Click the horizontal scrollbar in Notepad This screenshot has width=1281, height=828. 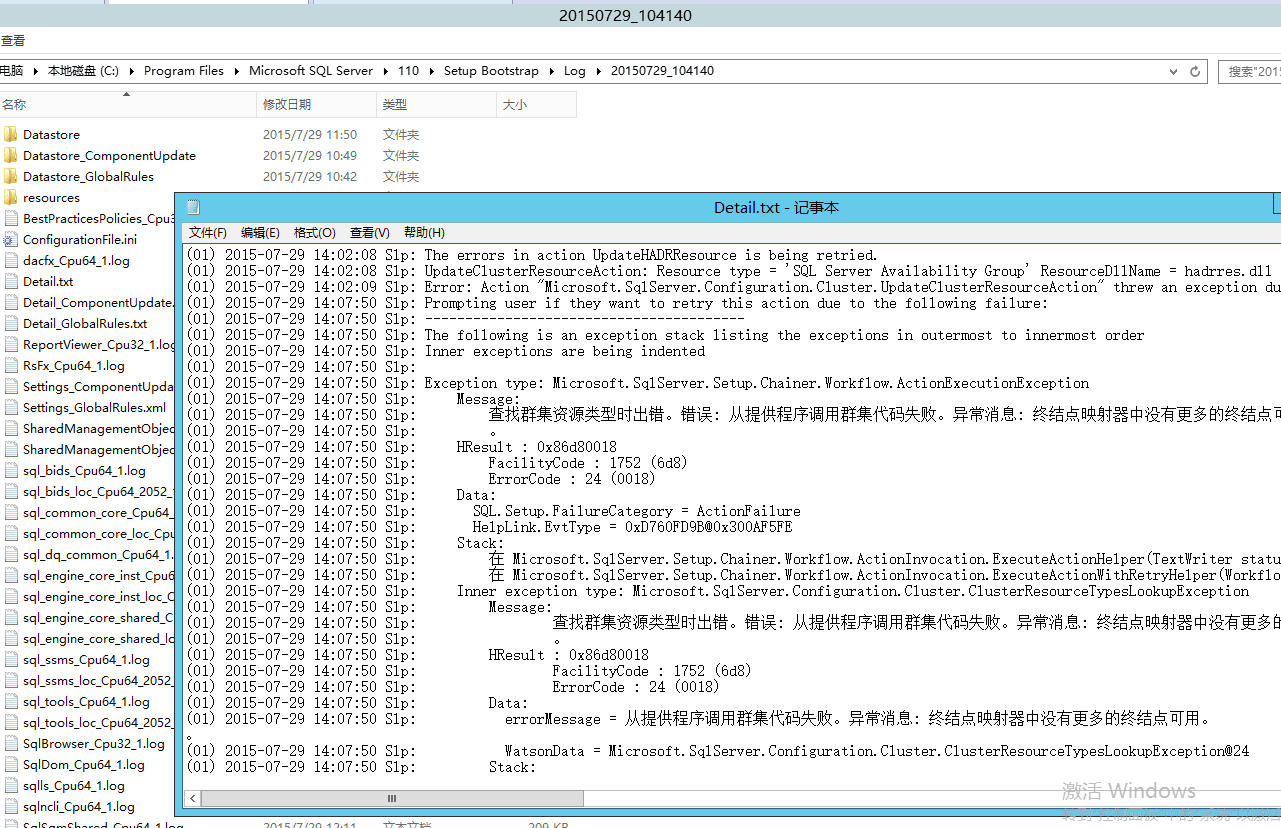[x=390, y=798]
